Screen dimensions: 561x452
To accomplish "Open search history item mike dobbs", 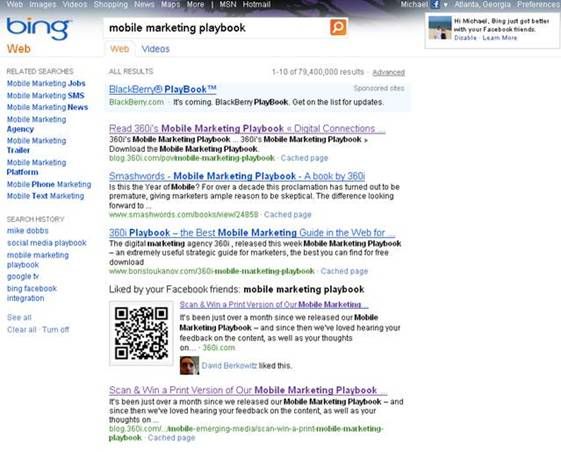I will tap(28, 230).
